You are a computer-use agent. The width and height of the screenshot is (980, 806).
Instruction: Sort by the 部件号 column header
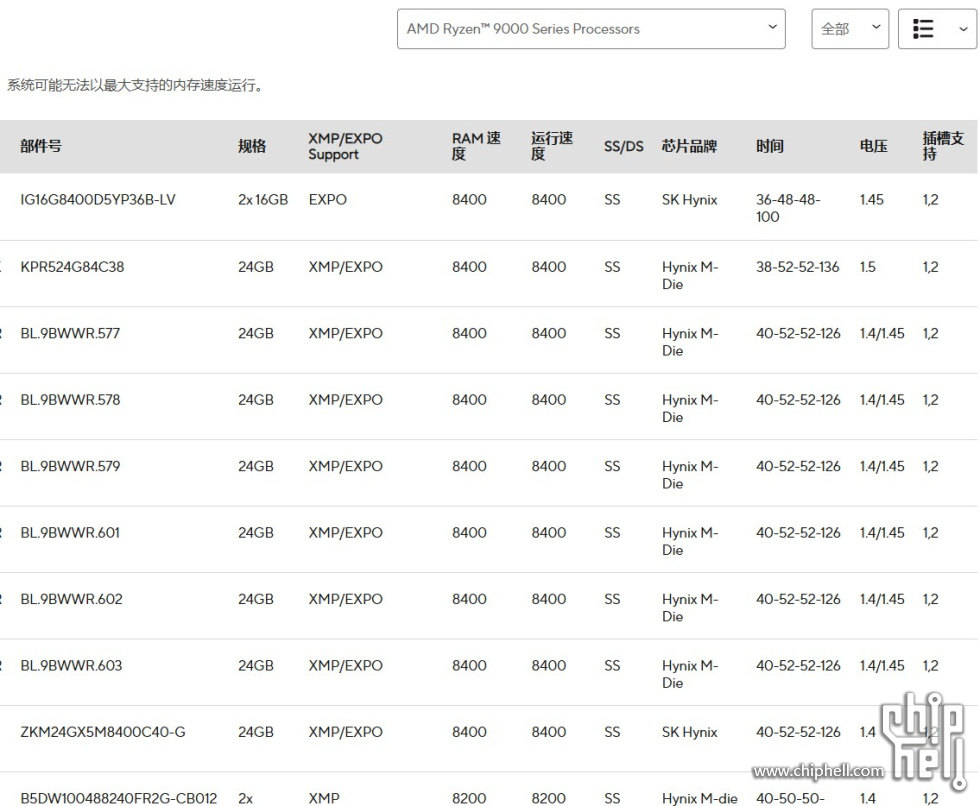pyautogui.click(x=41, y=146)
